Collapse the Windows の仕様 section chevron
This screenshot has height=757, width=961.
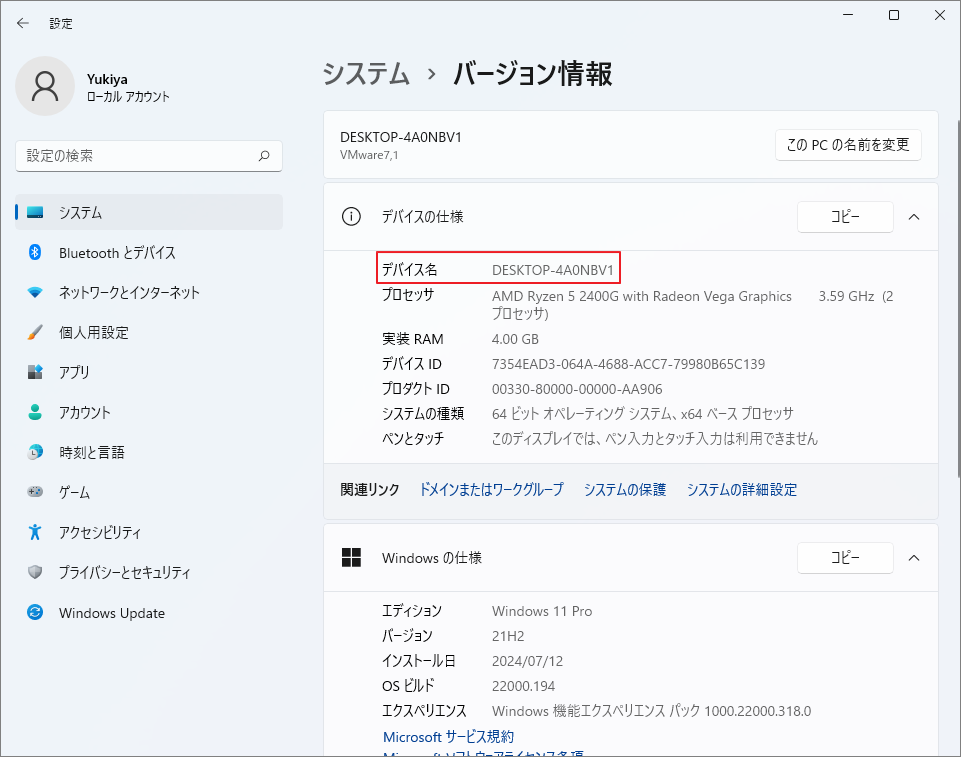tap(914, 558)
